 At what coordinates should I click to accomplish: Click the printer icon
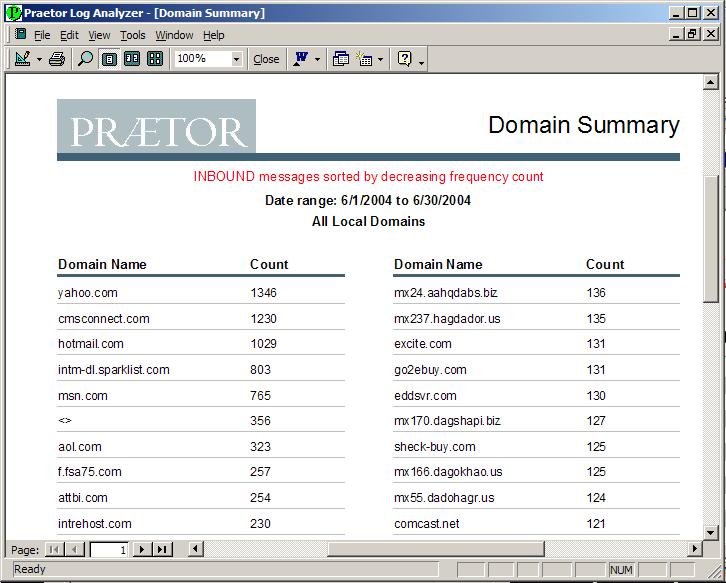coord(57,59)
